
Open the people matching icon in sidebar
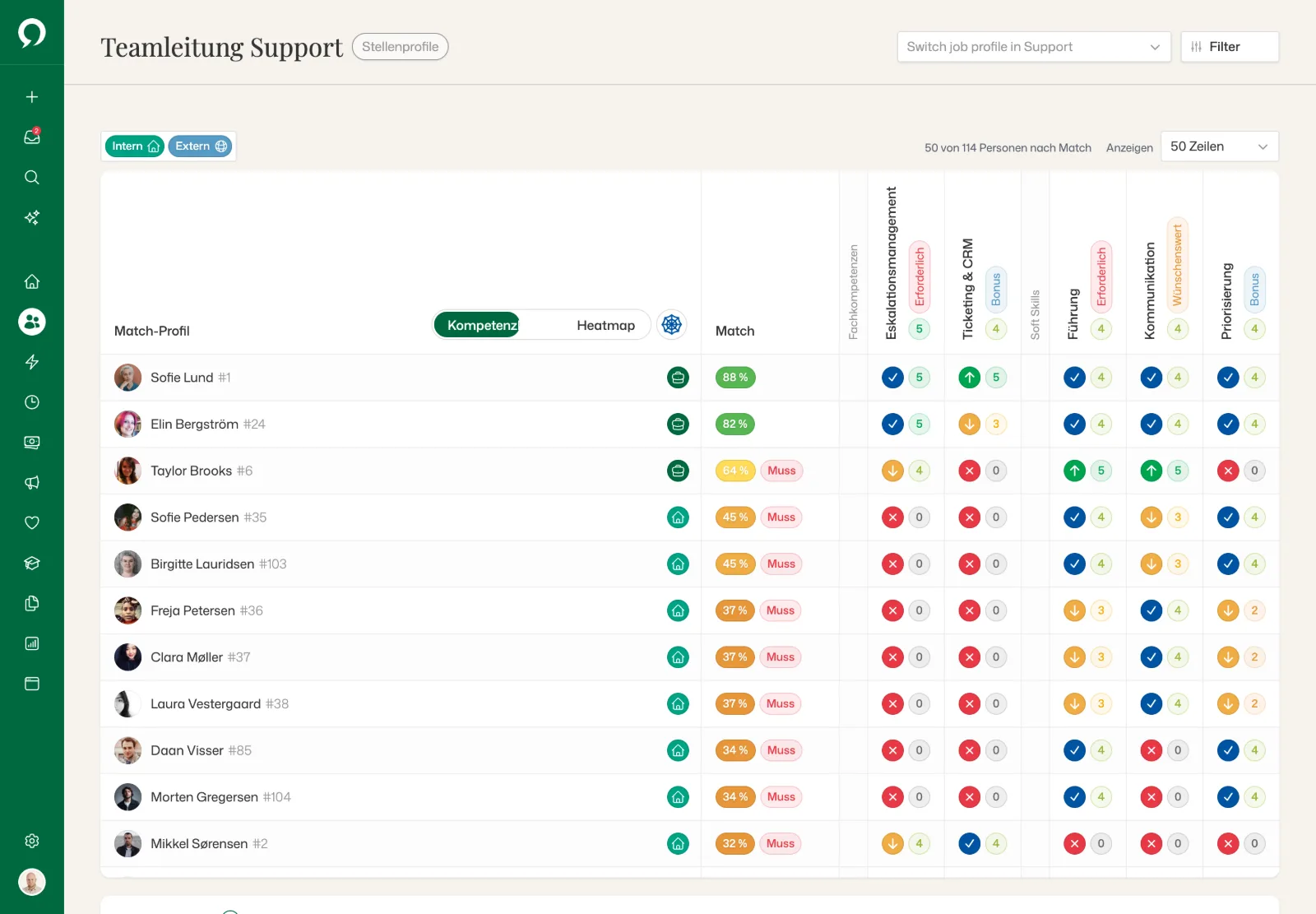coord(32,322)
